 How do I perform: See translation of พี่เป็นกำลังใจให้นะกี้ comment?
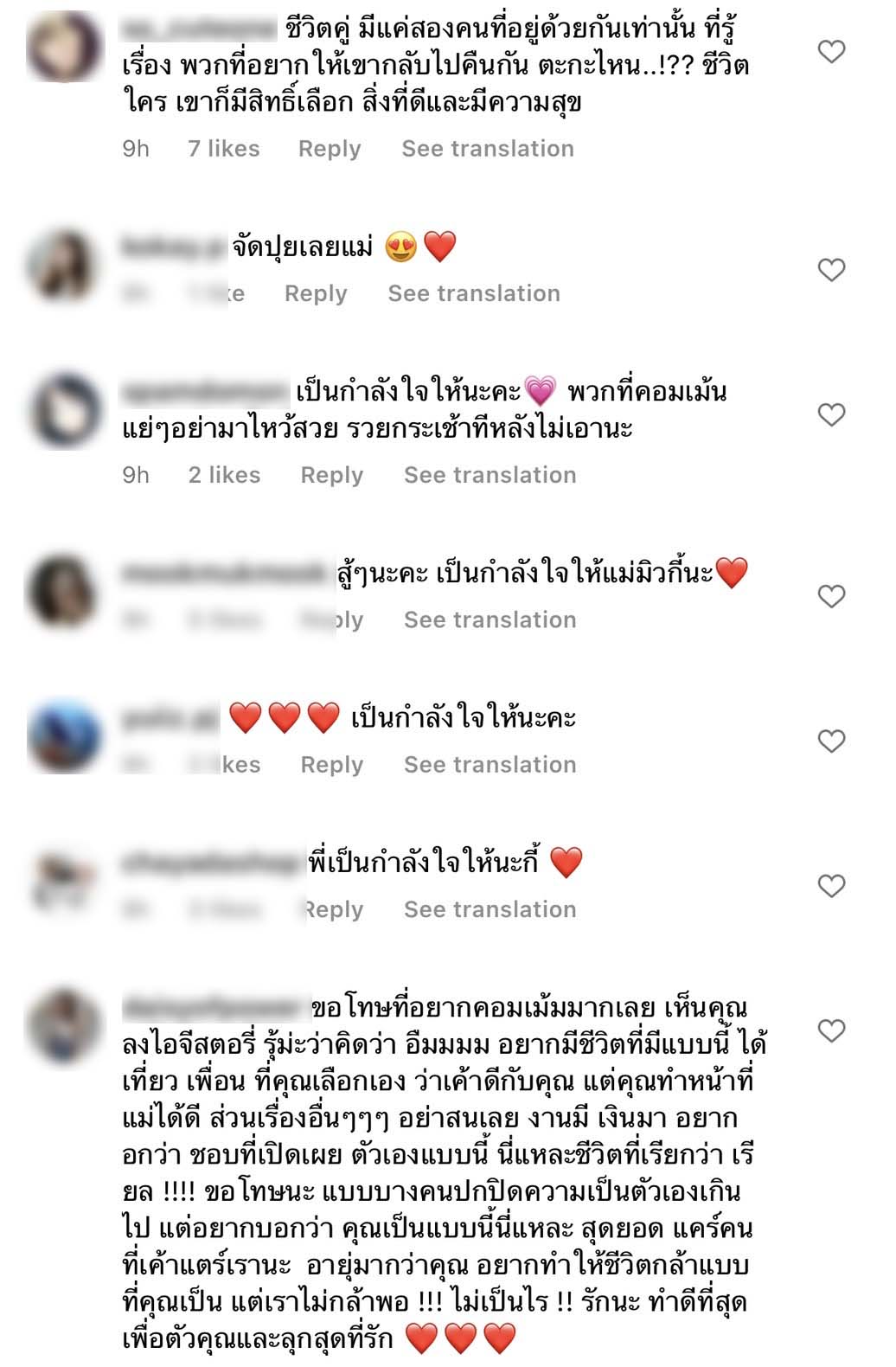coord(490,909)
